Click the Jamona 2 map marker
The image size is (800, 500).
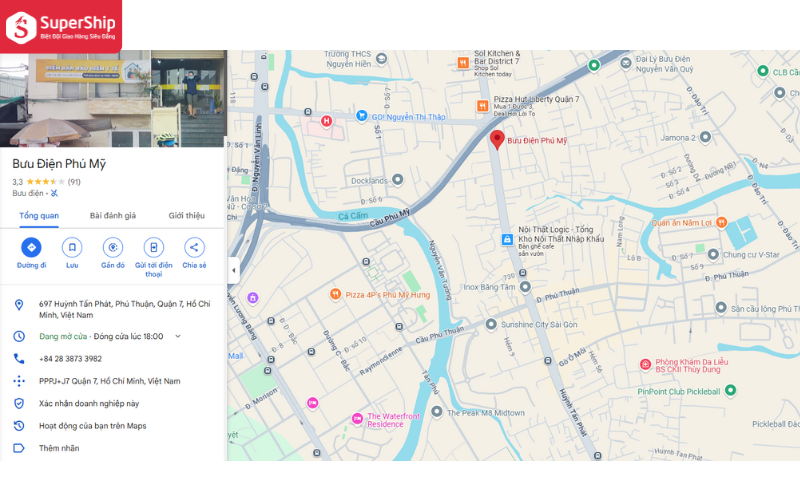point(705,137)
